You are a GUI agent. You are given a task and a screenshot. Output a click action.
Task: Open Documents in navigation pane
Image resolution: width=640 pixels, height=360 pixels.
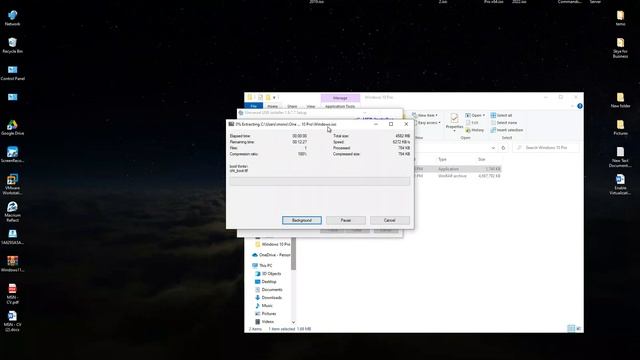coord(268,289)
